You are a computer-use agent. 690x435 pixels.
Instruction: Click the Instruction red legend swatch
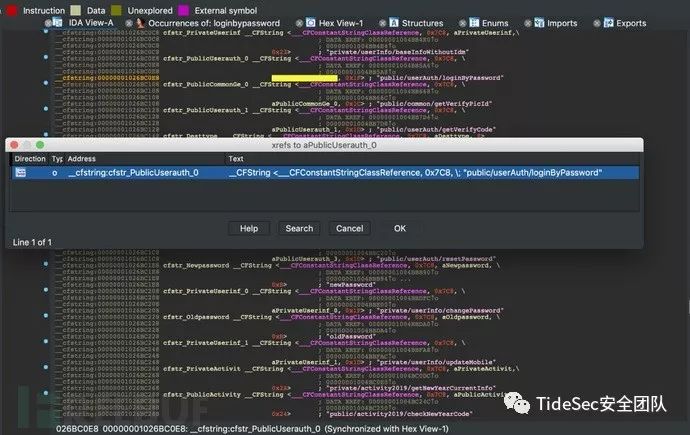(x=12, y=10)
